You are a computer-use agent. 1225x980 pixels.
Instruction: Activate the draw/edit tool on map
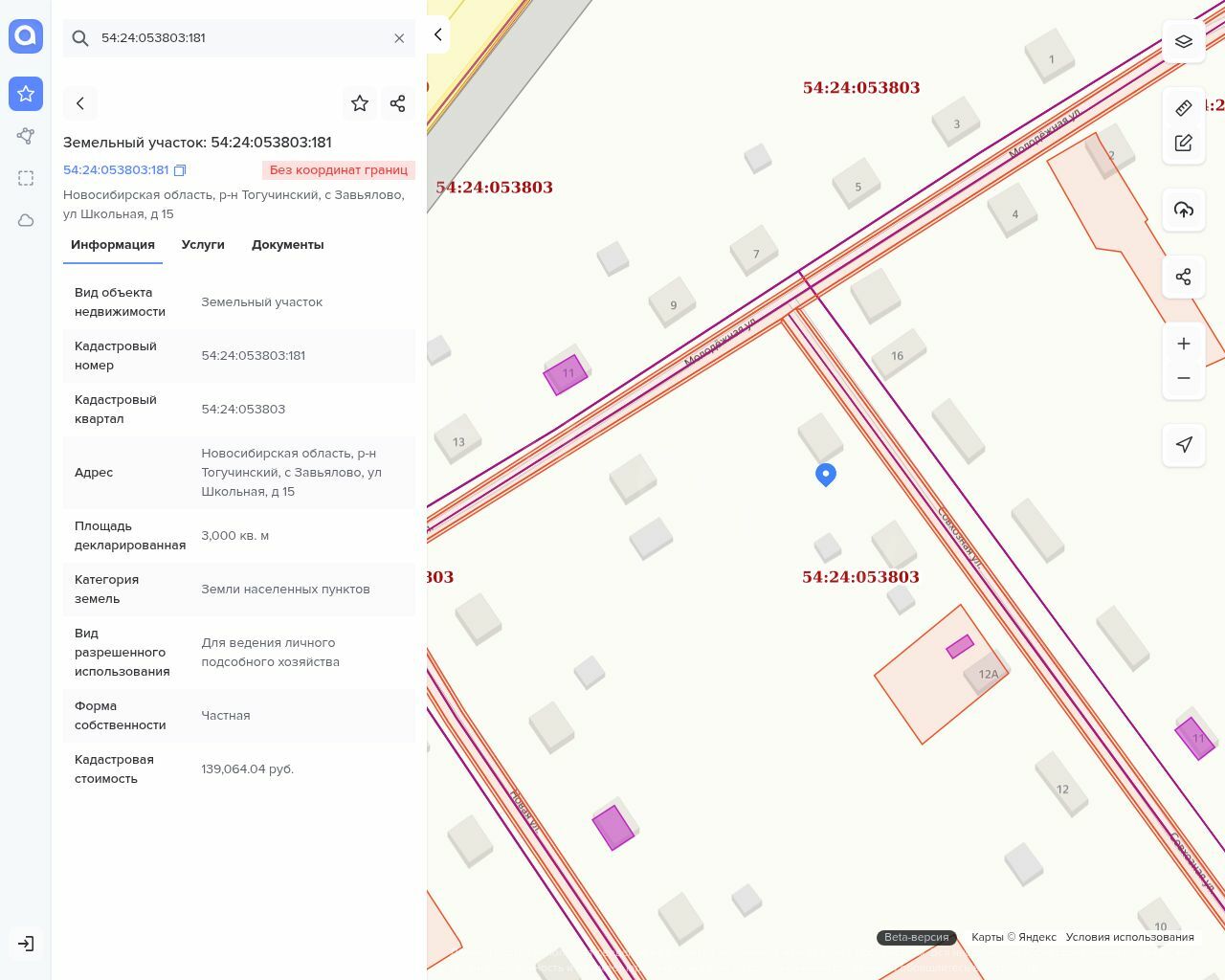(x=1183, y=143)
